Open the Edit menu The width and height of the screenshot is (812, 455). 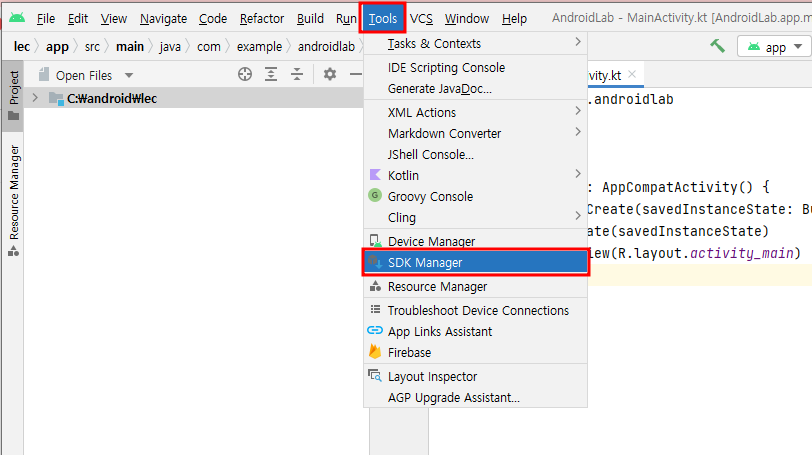click(x=78, y=19)
